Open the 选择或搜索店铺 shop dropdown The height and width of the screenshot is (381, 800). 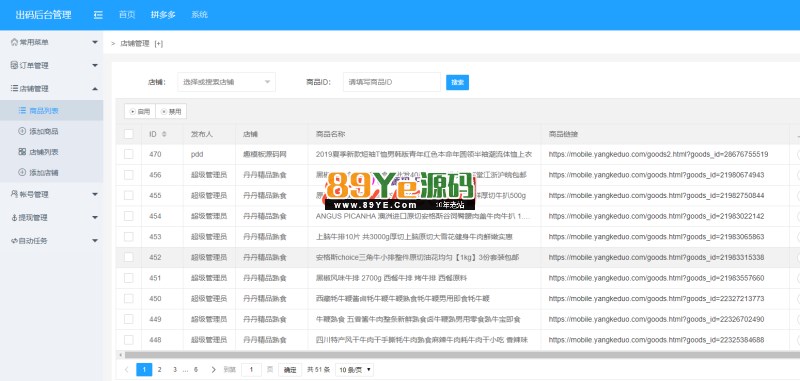pos(227,82)
